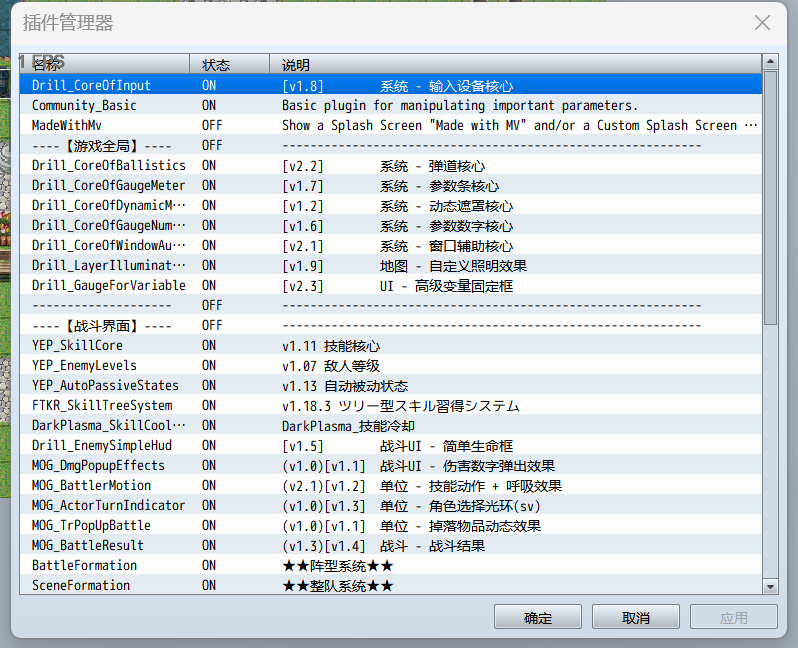Click ON status of Community_Basic
Screen dimensions: 798x648
(209, 105)
